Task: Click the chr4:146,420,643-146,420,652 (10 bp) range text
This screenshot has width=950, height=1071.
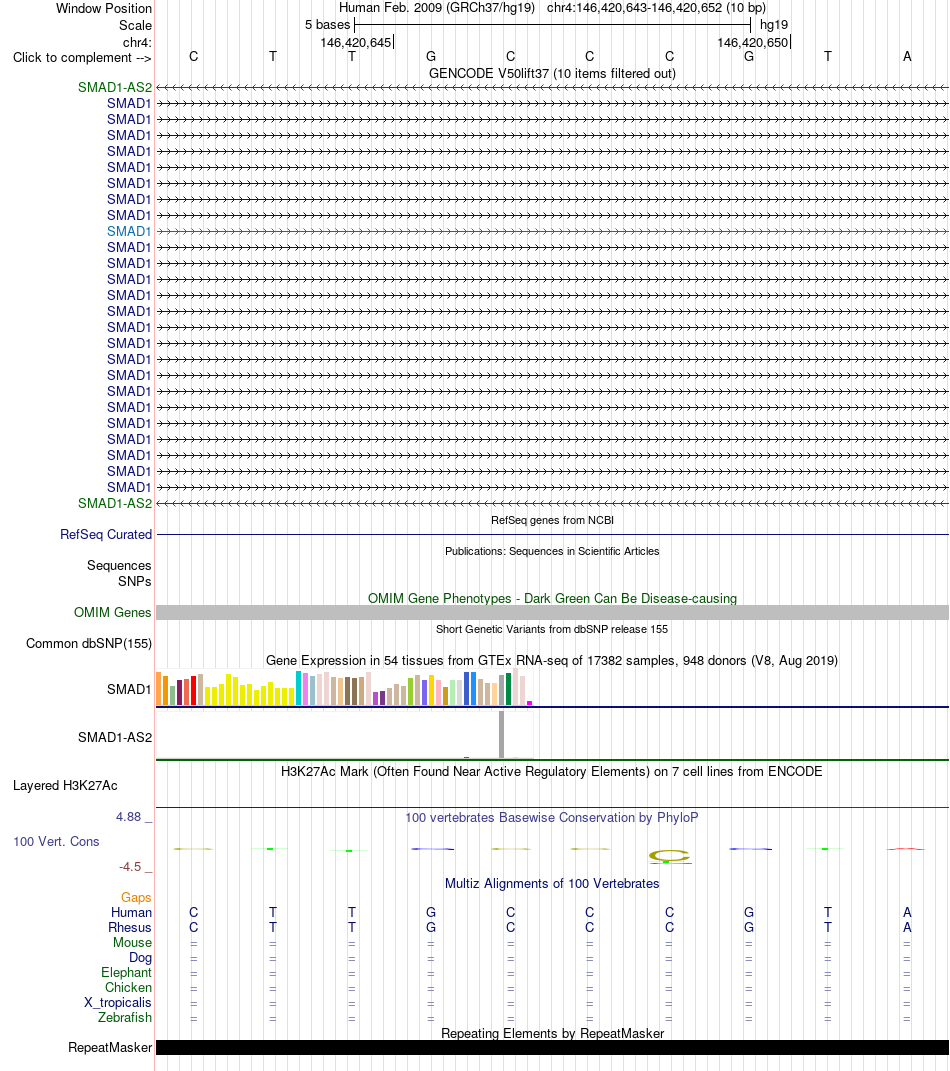Action: [x=656, y=8]
